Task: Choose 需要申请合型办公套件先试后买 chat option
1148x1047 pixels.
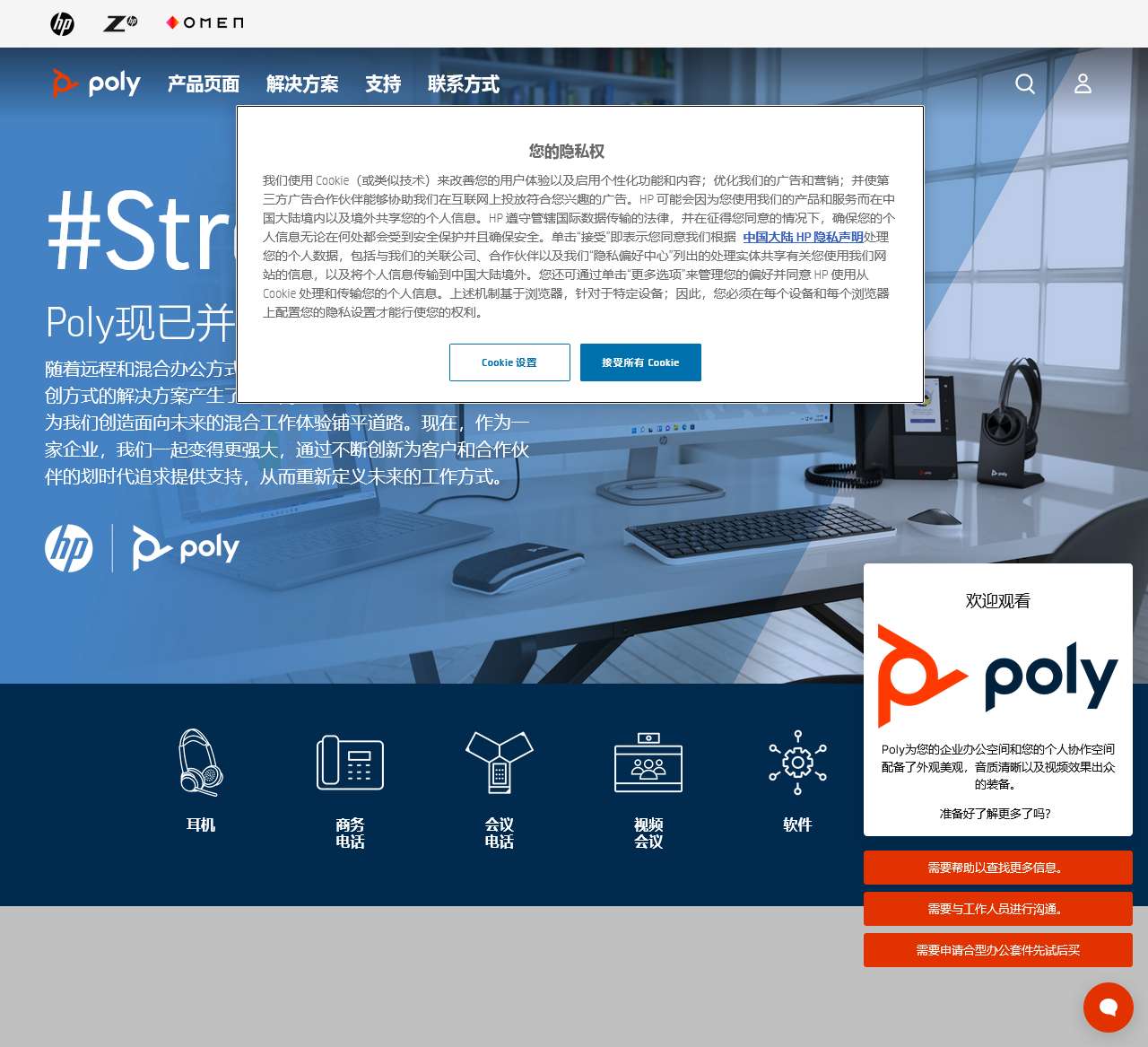Action: pos(998,950)
